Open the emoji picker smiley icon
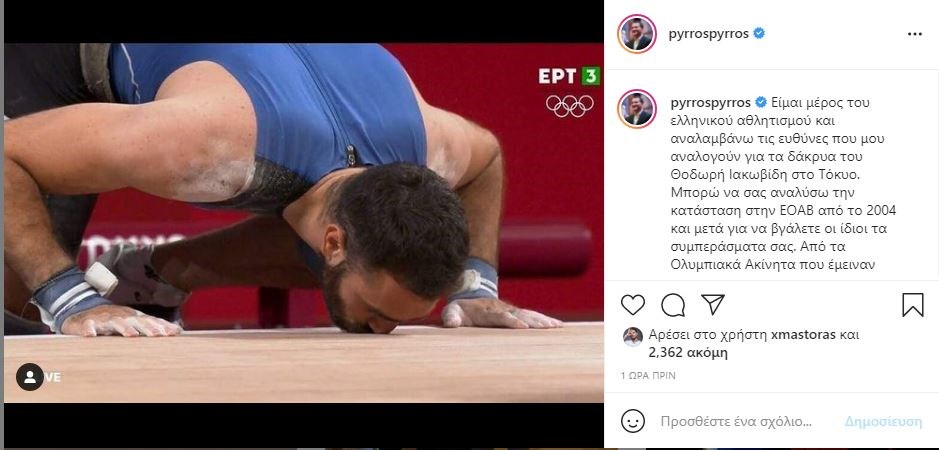 (x=633, y=421)
